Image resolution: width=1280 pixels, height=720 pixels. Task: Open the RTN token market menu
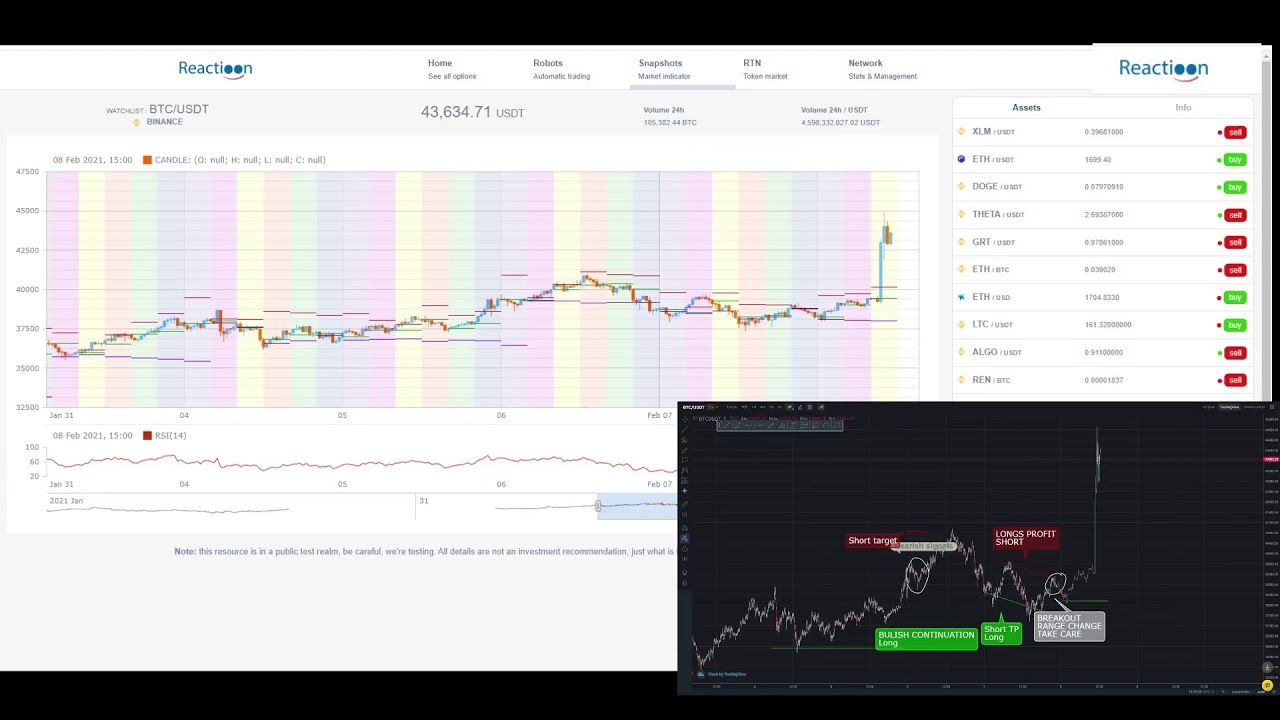(765, 69)
